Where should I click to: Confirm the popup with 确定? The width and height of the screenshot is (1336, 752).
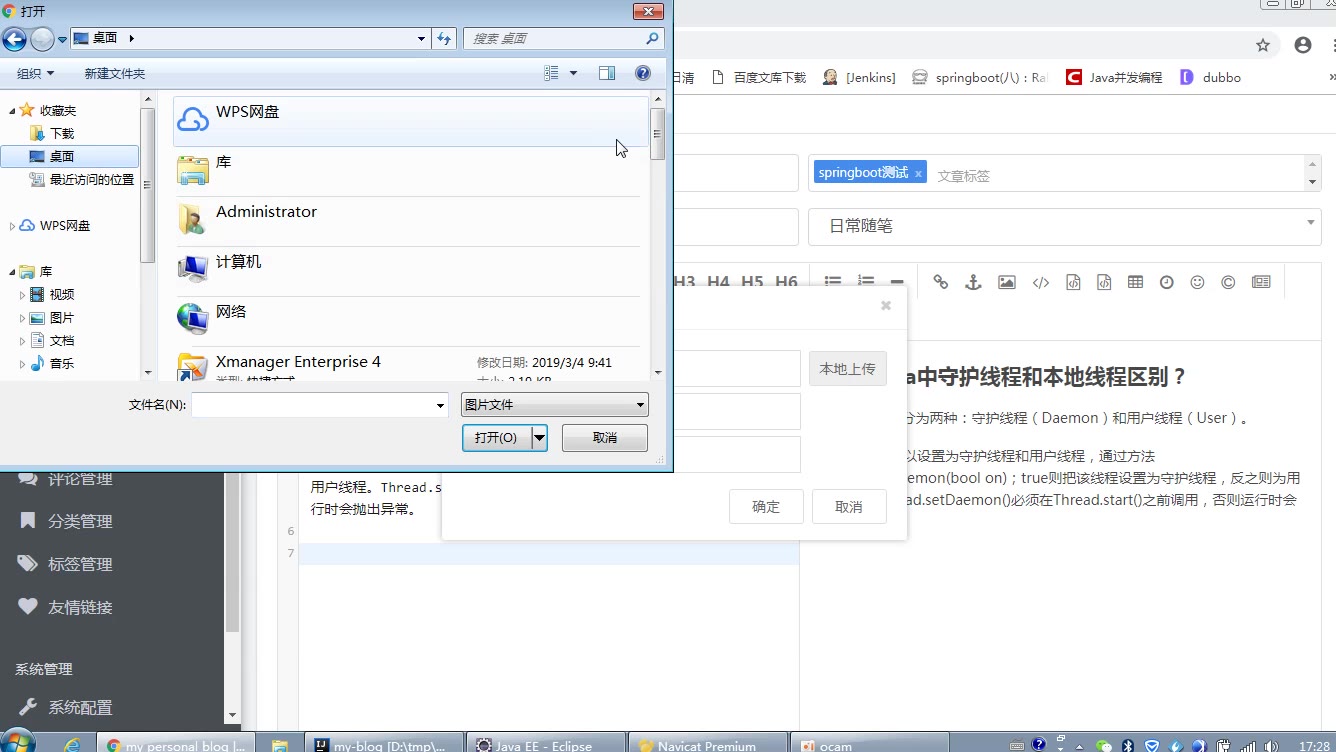pyautogui.click(x=766, y=507)
